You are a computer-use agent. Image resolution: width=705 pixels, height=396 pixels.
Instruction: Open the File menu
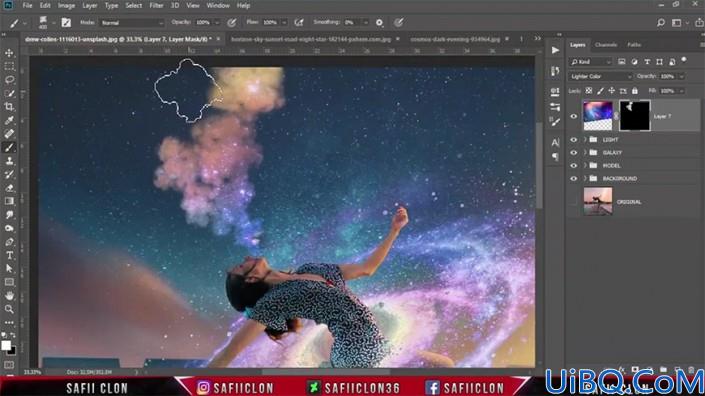pos(27,5)
